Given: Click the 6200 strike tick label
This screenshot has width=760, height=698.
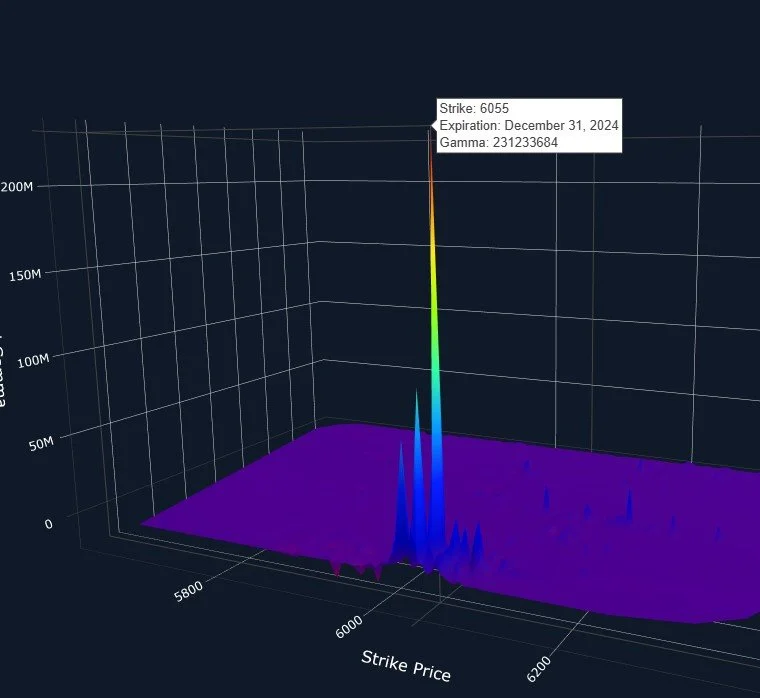Looking at the screenshot, I should point(538,669).
